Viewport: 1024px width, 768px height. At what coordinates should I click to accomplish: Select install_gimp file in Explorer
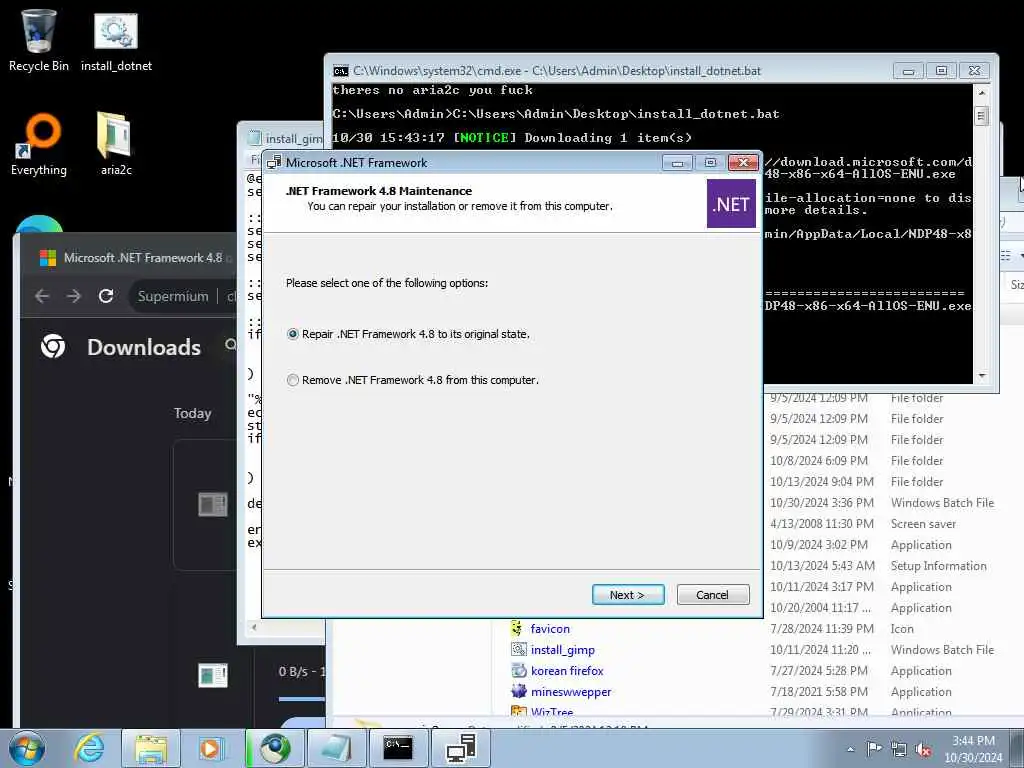coord(562,650)
